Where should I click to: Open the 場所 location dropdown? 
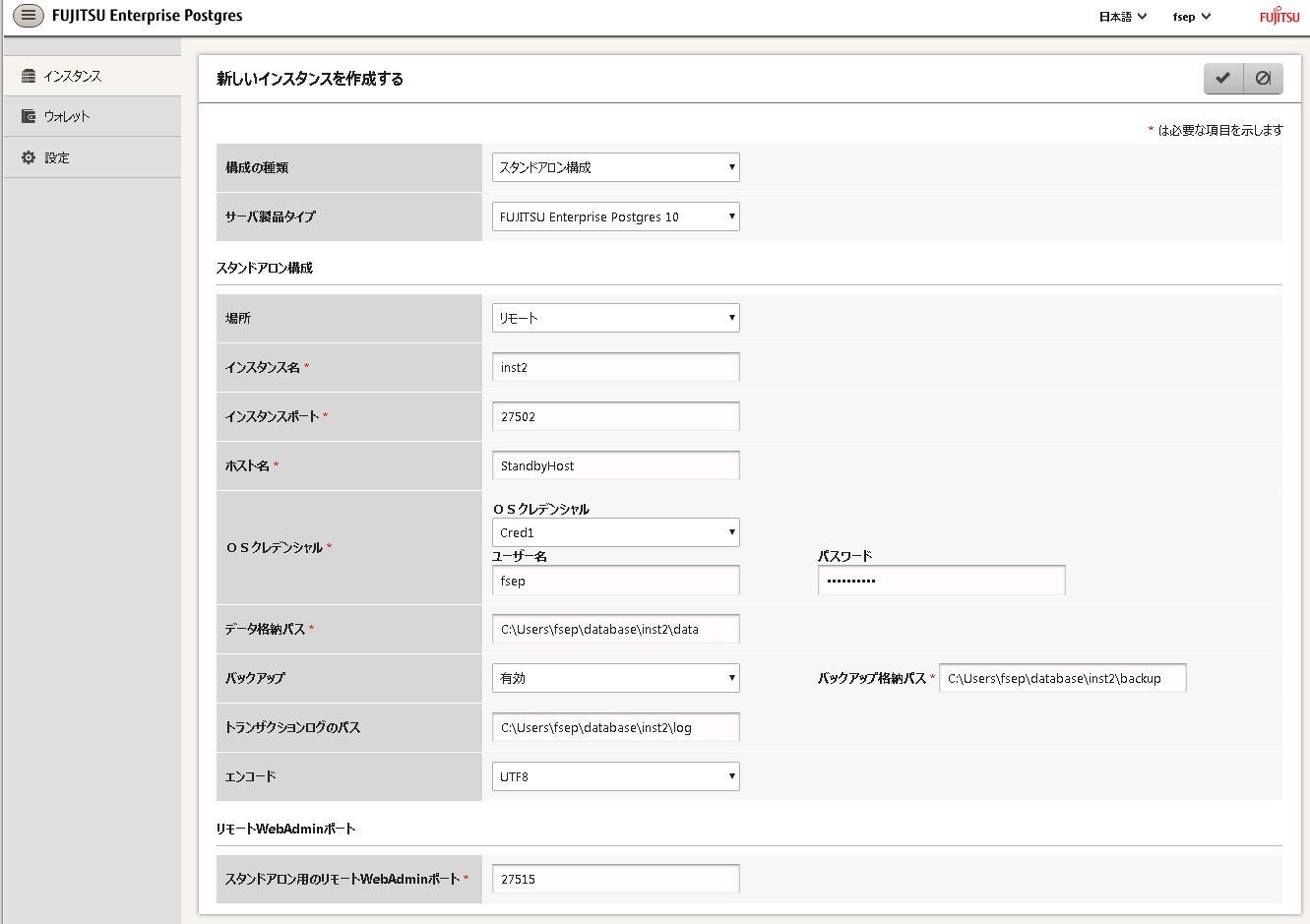616,318
